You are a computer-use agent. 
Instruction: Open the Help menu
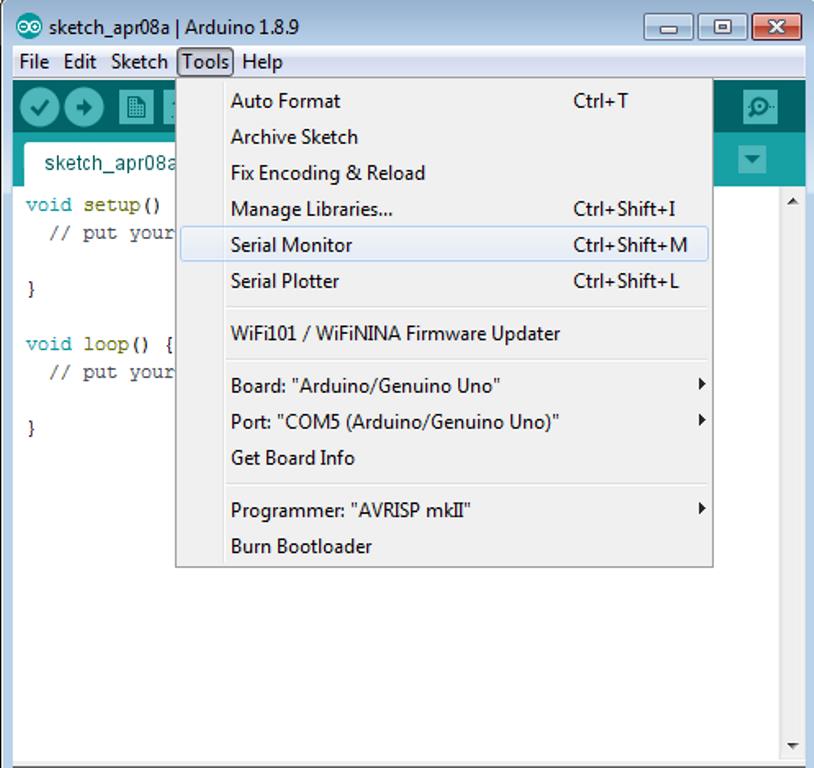pyautogui.click(x=262, y=62)
